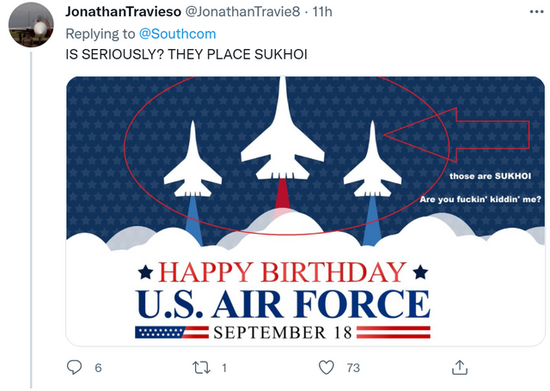550x391 pixels.
Task: View the reply count of 6
Action: pos(98,368)
